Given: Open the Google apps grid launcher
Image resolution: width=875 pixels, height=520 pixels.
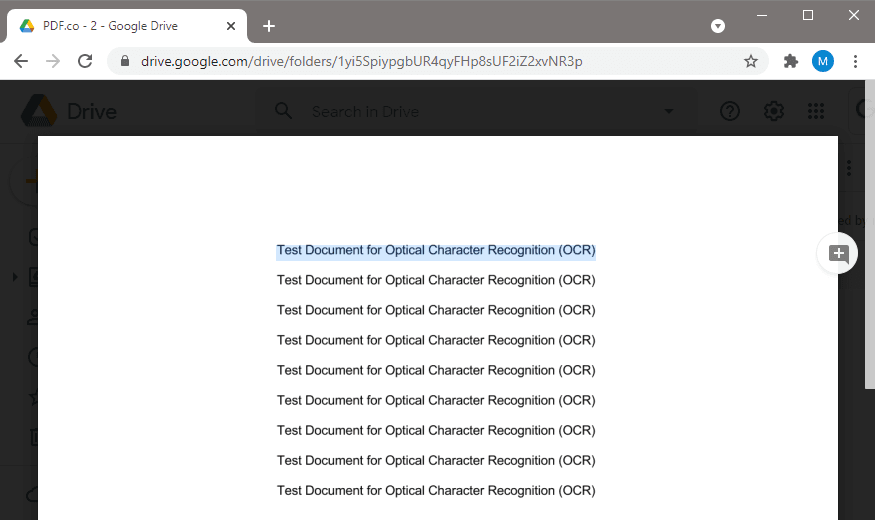Looking at the screenshot, I should pyautogui.click(x=816, y=111).
